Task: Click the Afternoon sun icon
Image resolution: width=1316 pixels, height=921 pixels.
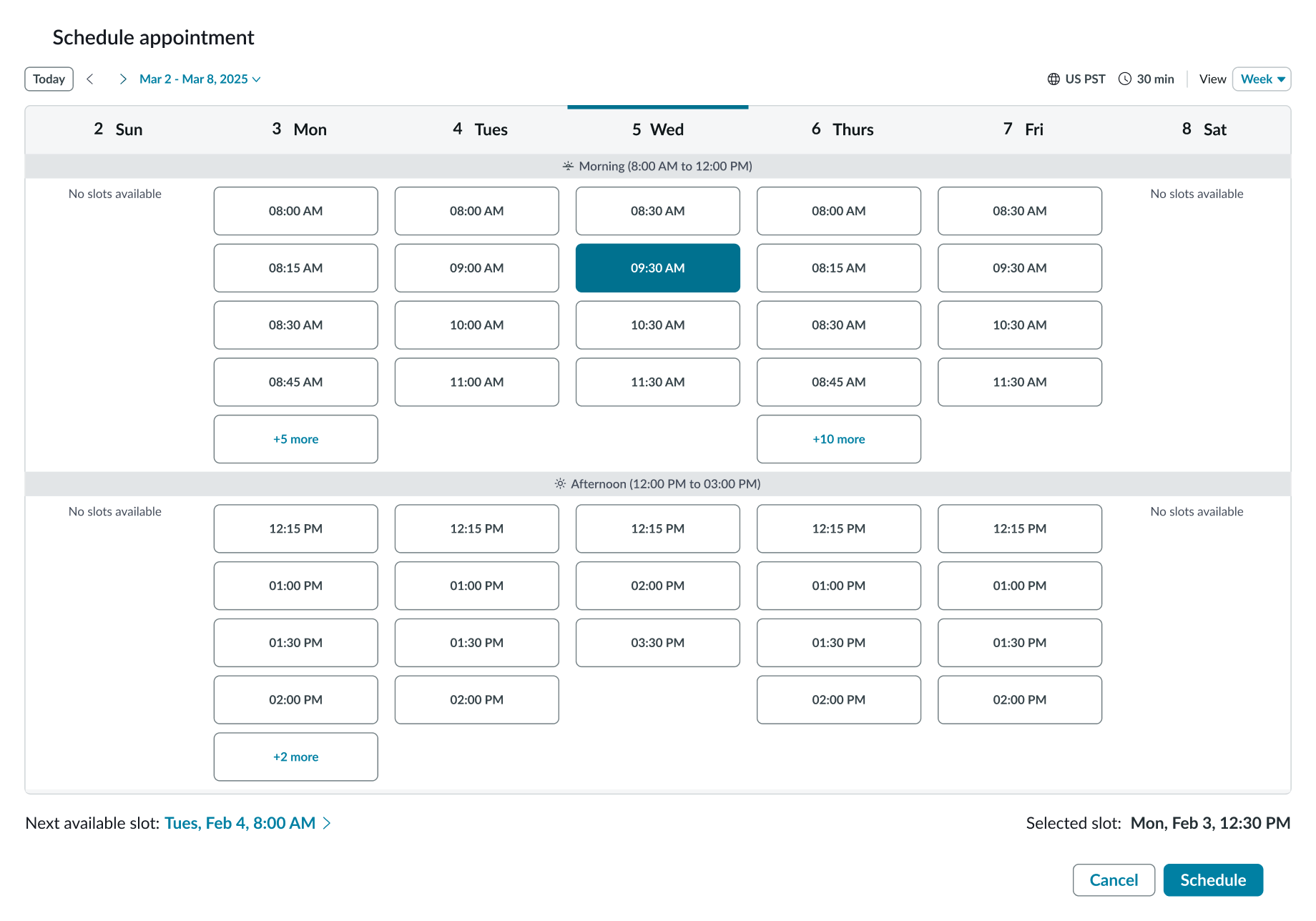Action: [560, 484]
